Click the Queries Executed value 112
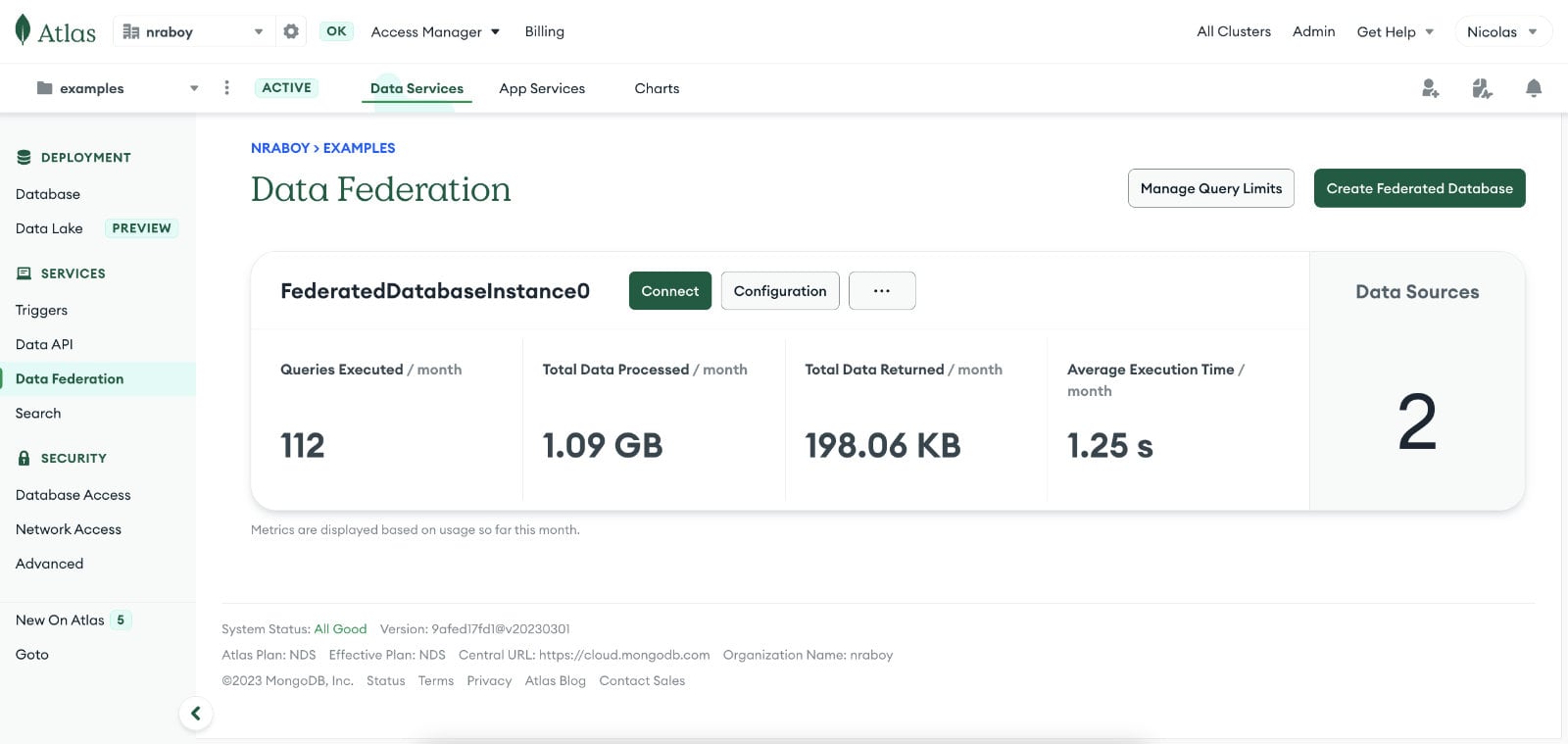Image resolution: width=1568 pixels, height=744 pixels. [x=303, y=446]
